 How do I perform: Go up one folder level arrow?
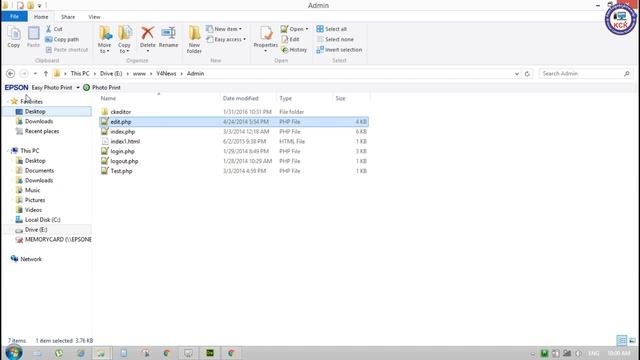(46, 73)
